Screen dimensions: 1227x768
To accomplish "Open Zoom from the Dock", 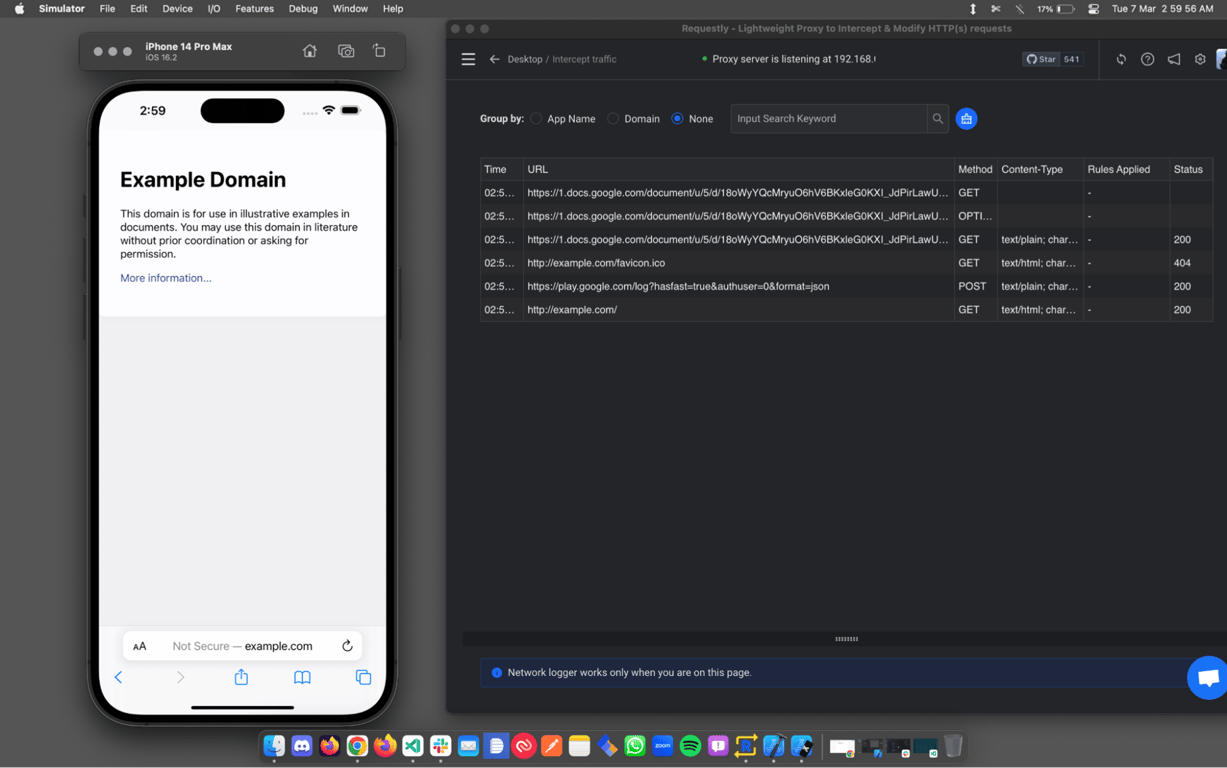I will click(x=662, y=745).
